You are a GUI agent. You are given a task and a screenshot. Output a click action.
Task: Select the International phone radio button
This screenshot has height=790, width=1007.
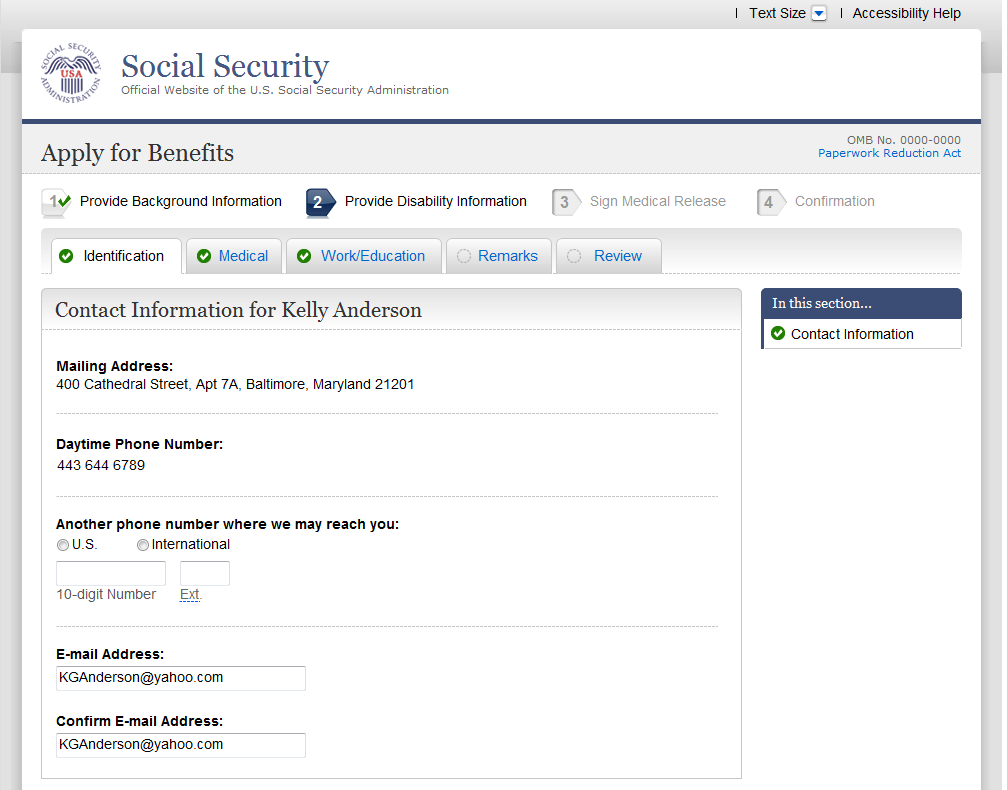click(143, 545)
